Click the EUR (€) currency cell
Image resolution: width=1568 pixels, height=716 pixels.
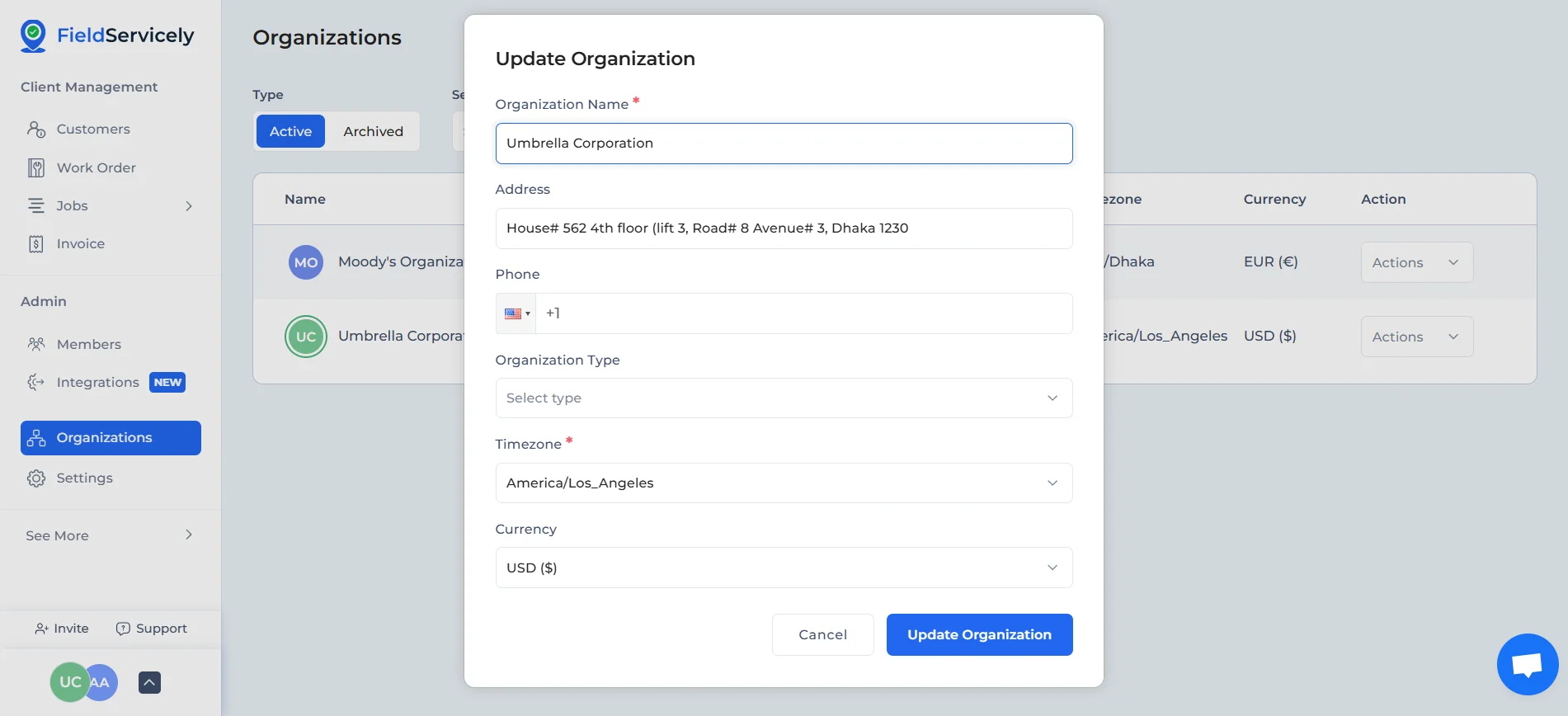coord(1270,261)
